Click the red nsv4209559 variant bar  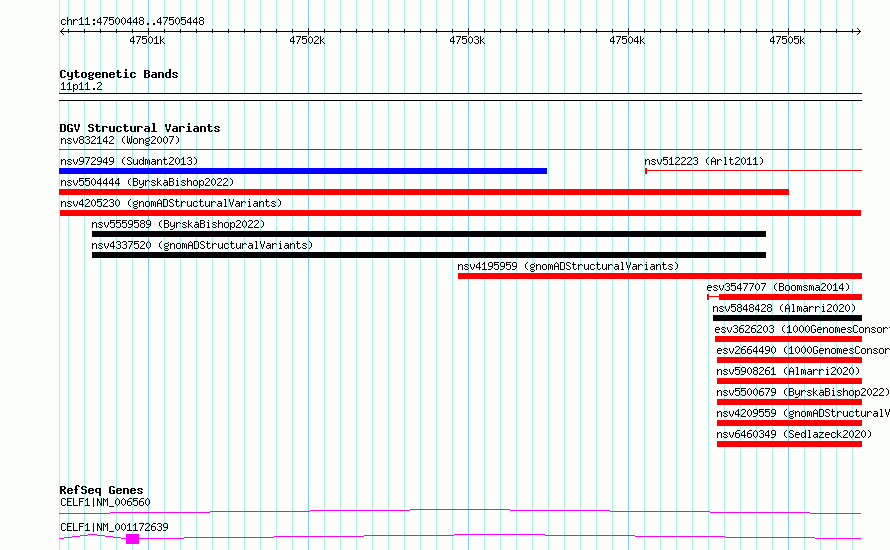coord(789,423)
